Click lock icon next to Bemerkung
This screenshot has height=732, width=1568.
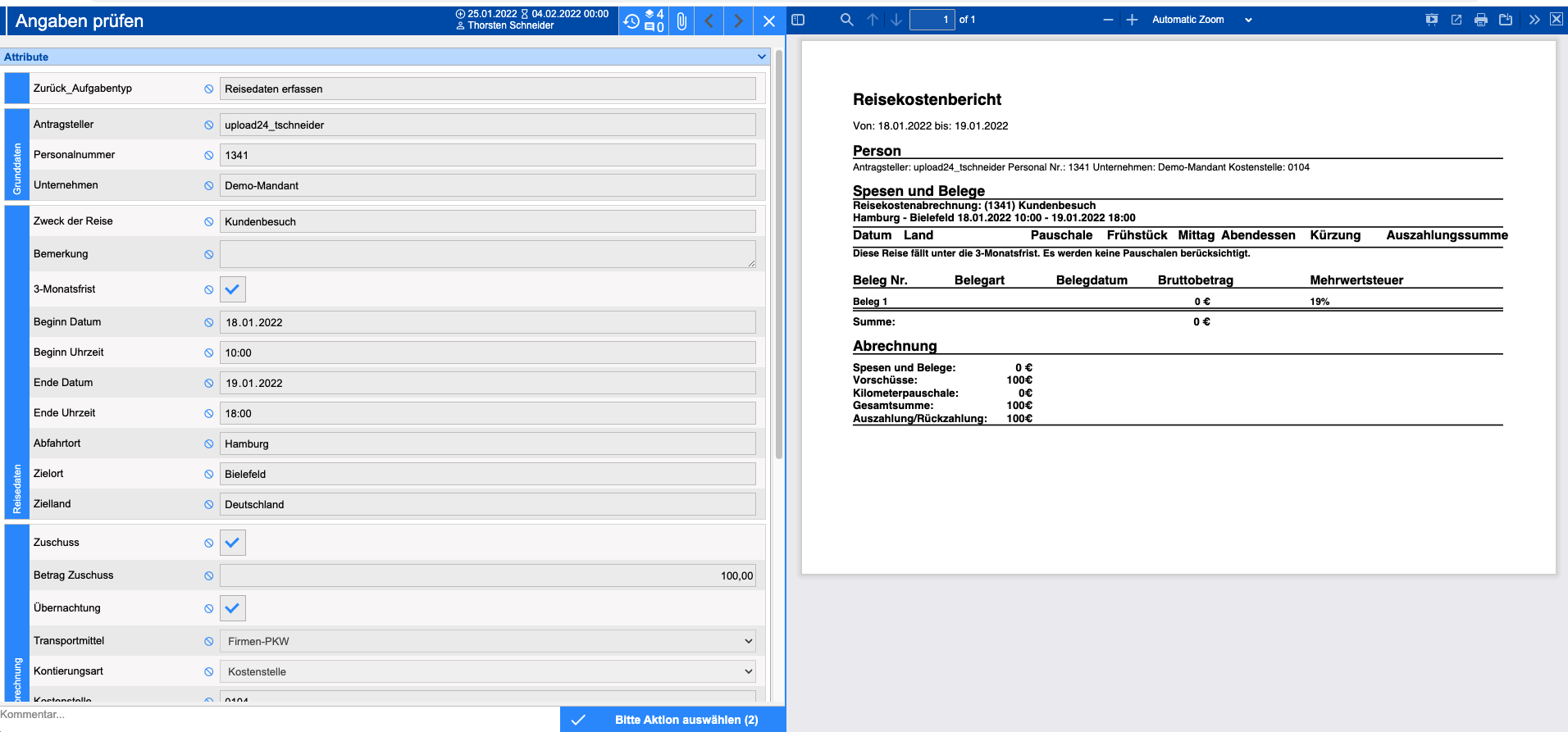209,254
